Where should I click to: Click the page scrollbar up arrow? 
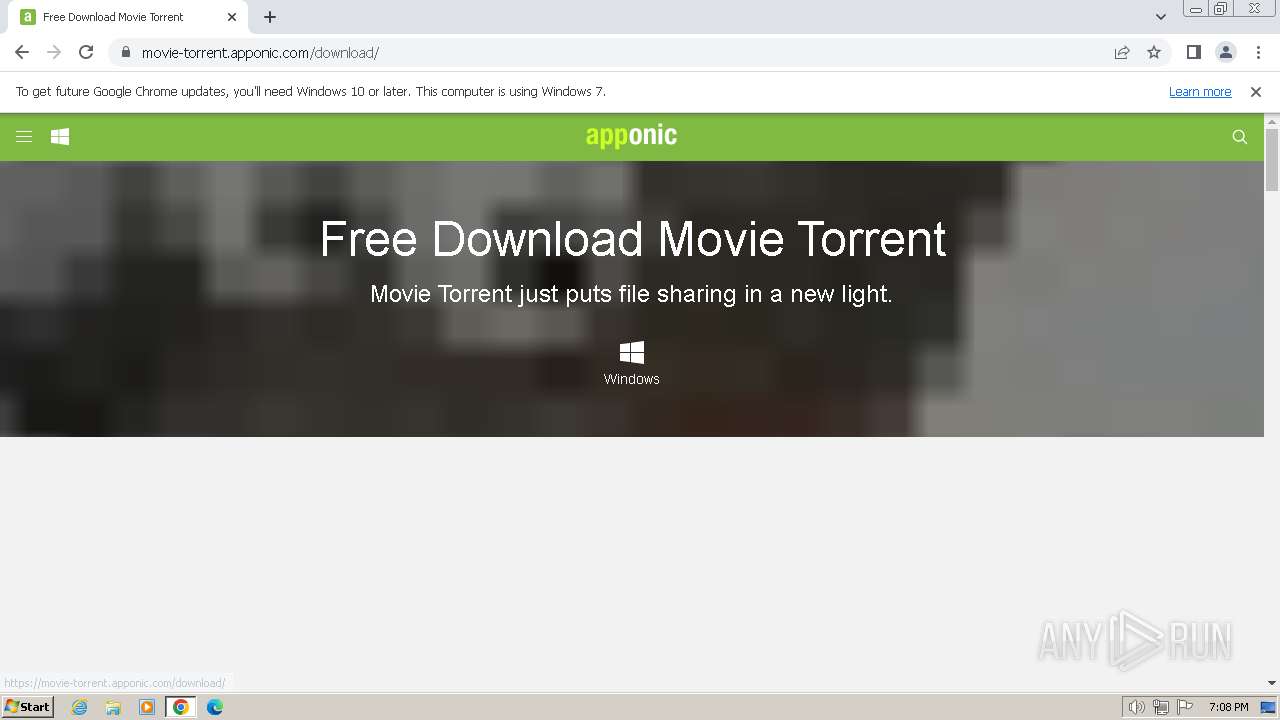[x=1272, y=122]
